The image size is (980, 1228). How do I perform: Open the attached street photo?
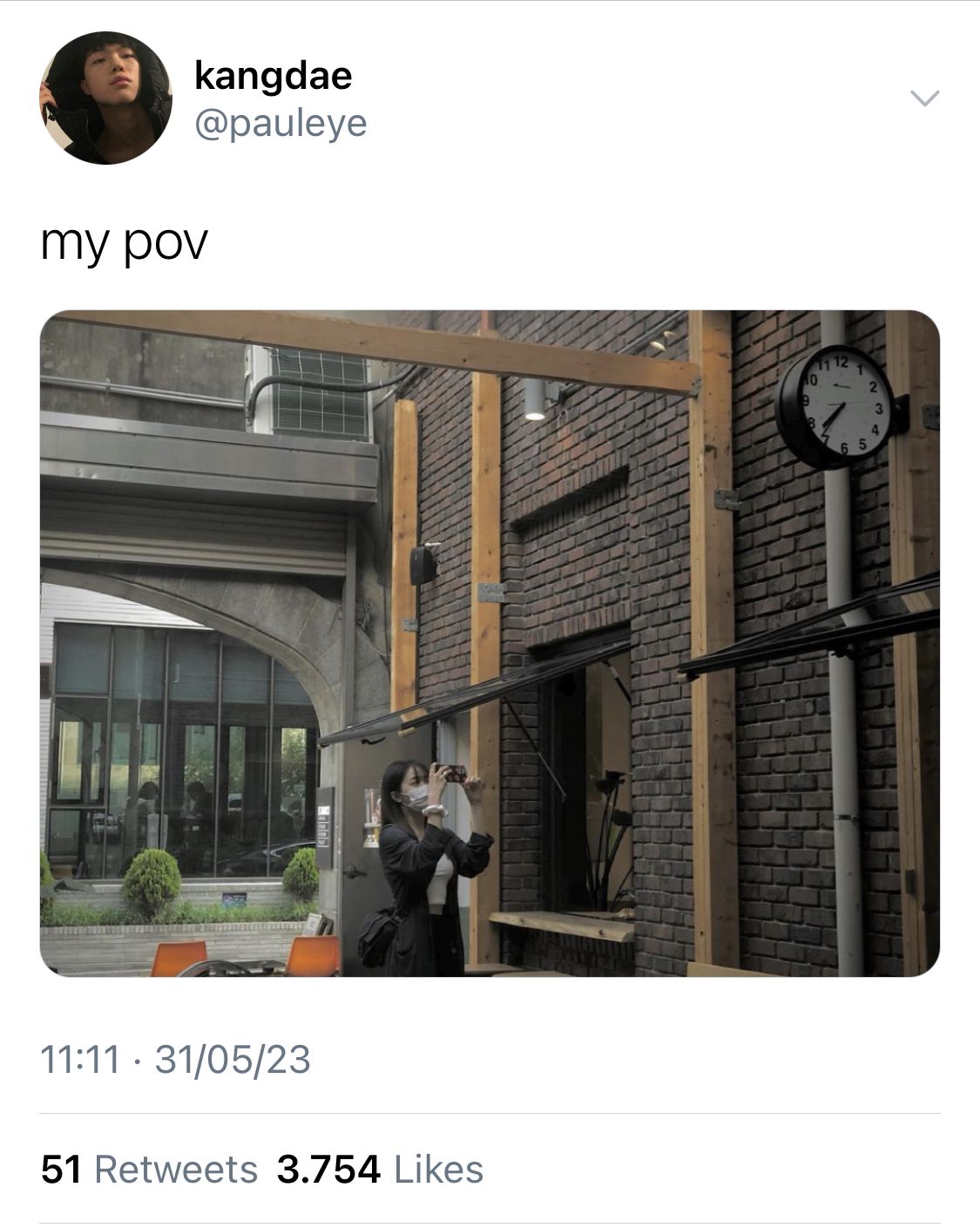[x=490, y=643]
